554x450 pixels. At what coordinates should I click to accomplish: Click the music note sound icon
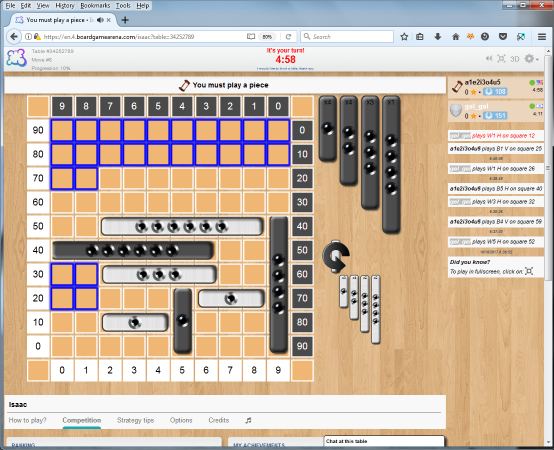[x=248, y=420]
